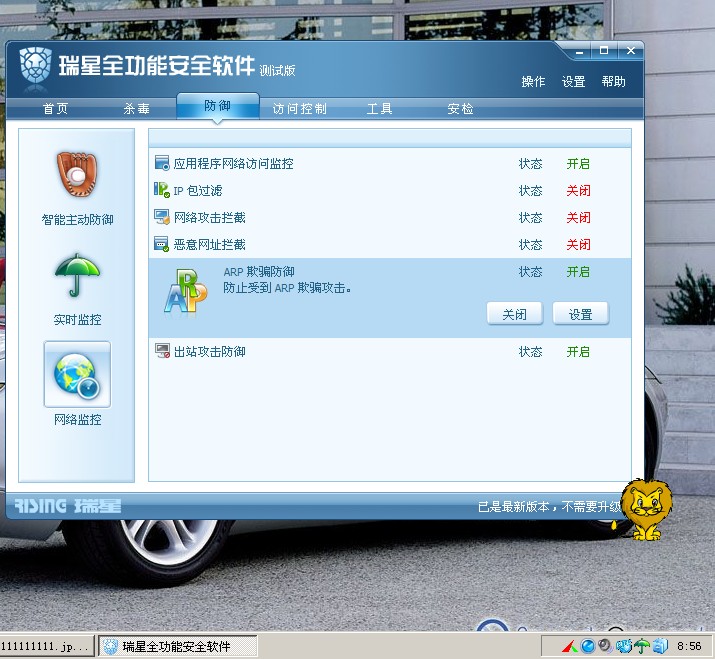The image size is (715, 659).
Task: Maximize the Rising security window
Action: point(604,51)
